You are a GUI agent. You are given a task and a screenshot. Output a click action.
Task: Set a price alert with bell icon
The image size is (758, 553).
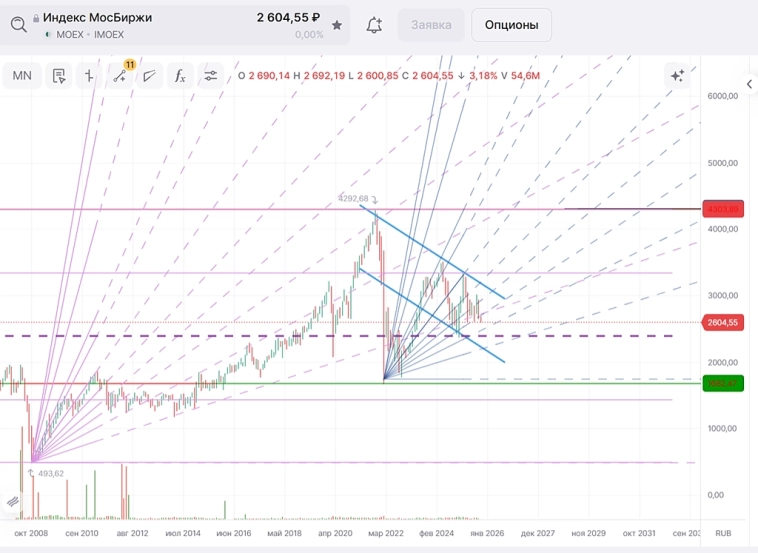pos(374,25)
